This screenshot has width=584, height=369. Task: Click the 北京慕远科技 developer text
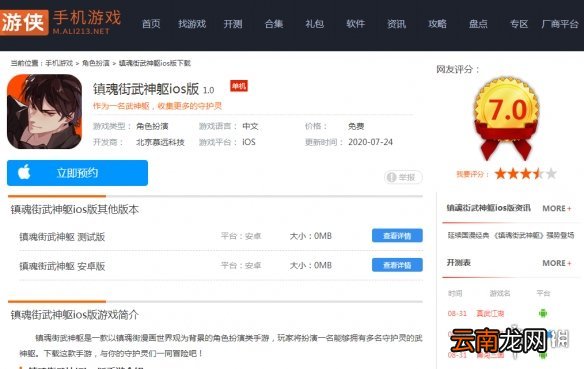(160, 142)
